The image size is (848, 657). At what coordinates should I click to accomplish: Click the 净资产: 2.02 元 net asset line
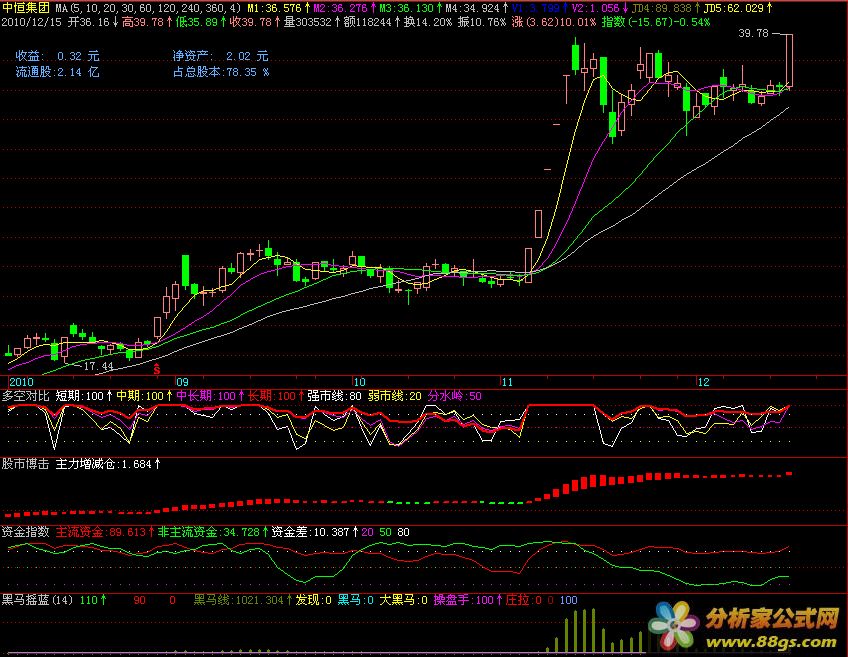tap(220, 56)
